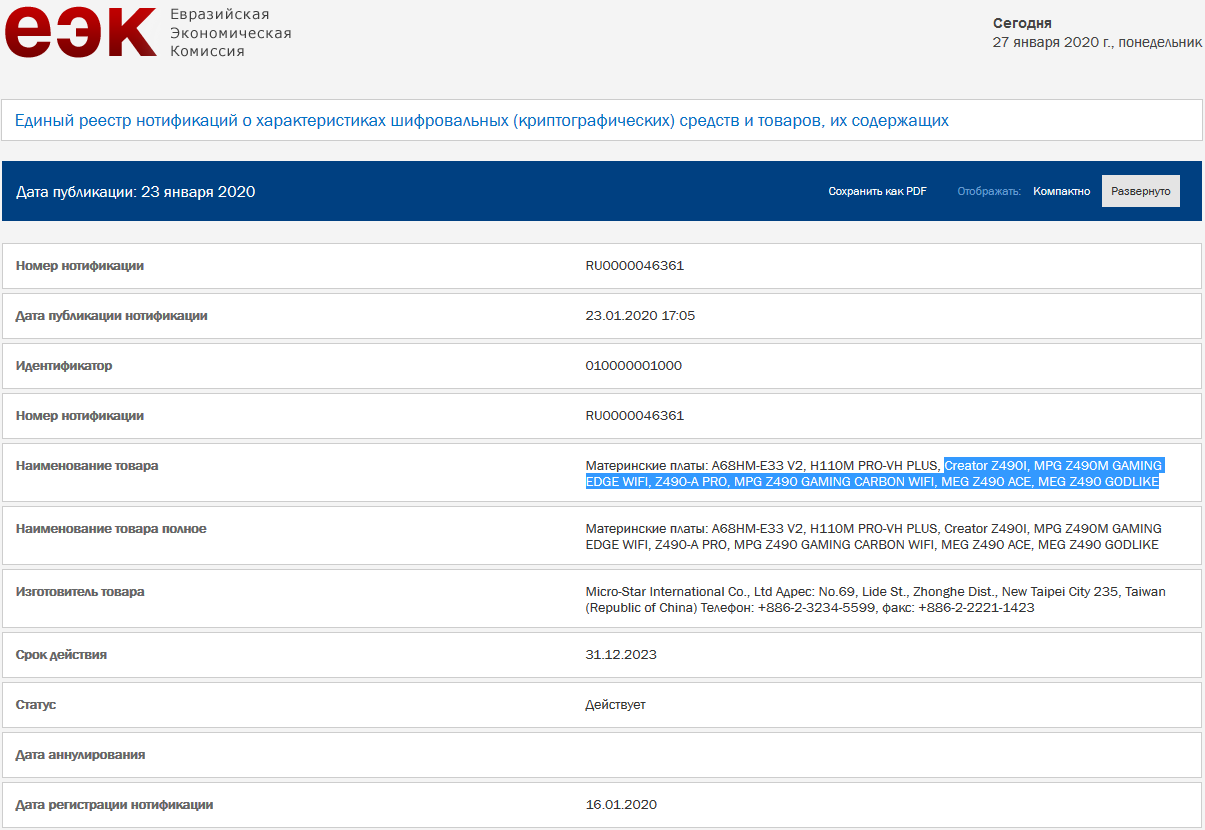Click the expiry date 31.12.2023
The height and width of the screenshot is (830, 1205).
tap(621, 655)
